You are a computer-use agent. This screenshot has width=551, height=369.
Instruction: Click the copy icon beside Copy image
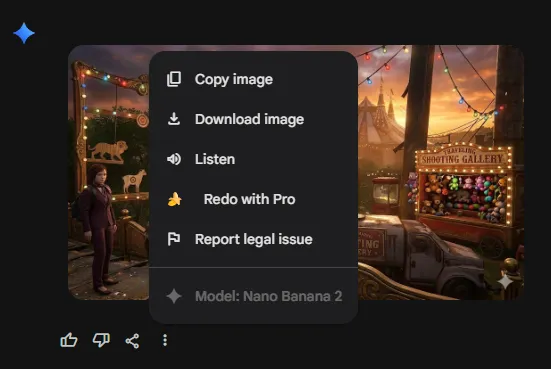click(174, 79)
